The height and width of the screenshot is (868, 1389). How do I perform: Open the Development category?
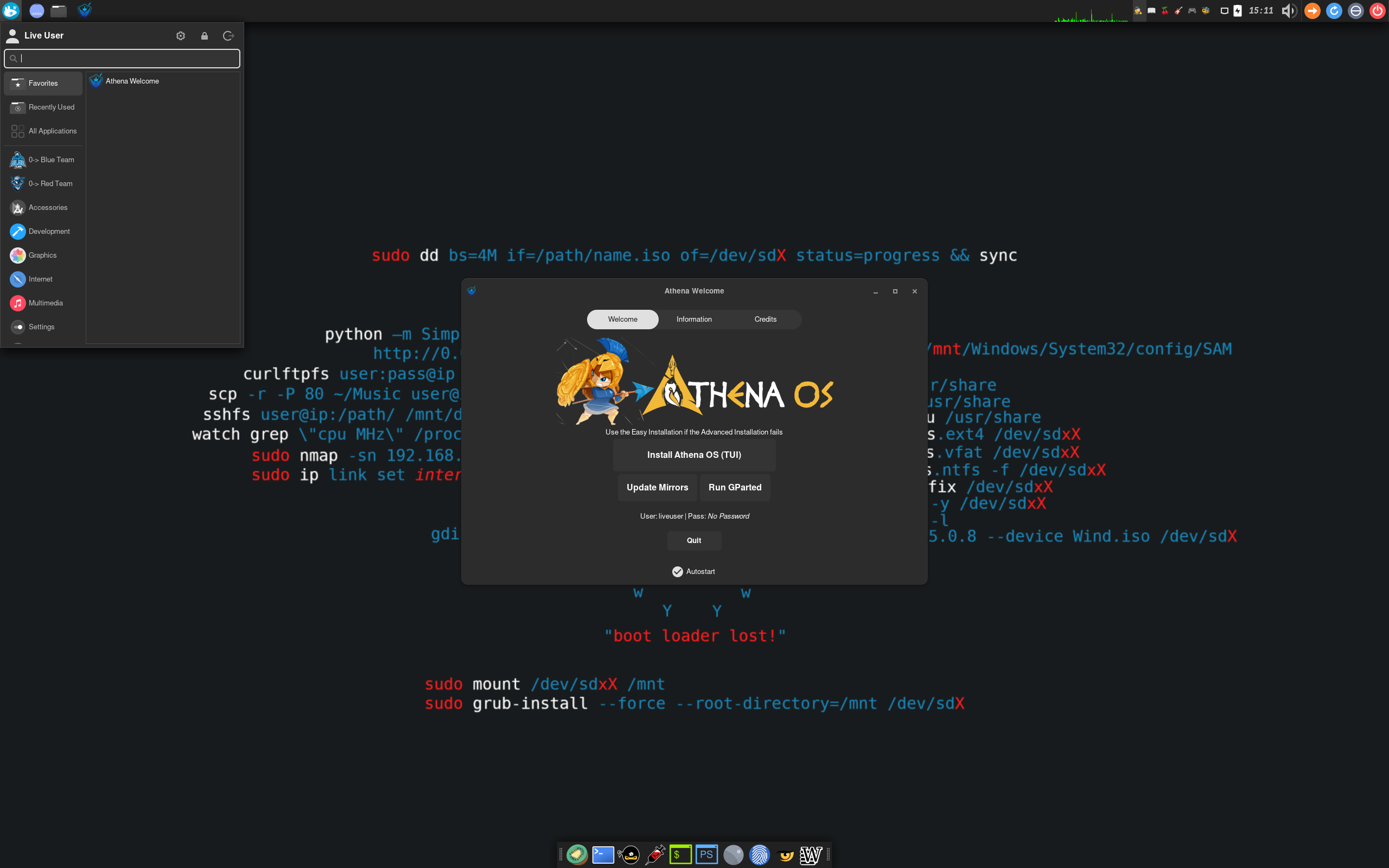coord(43,231)
